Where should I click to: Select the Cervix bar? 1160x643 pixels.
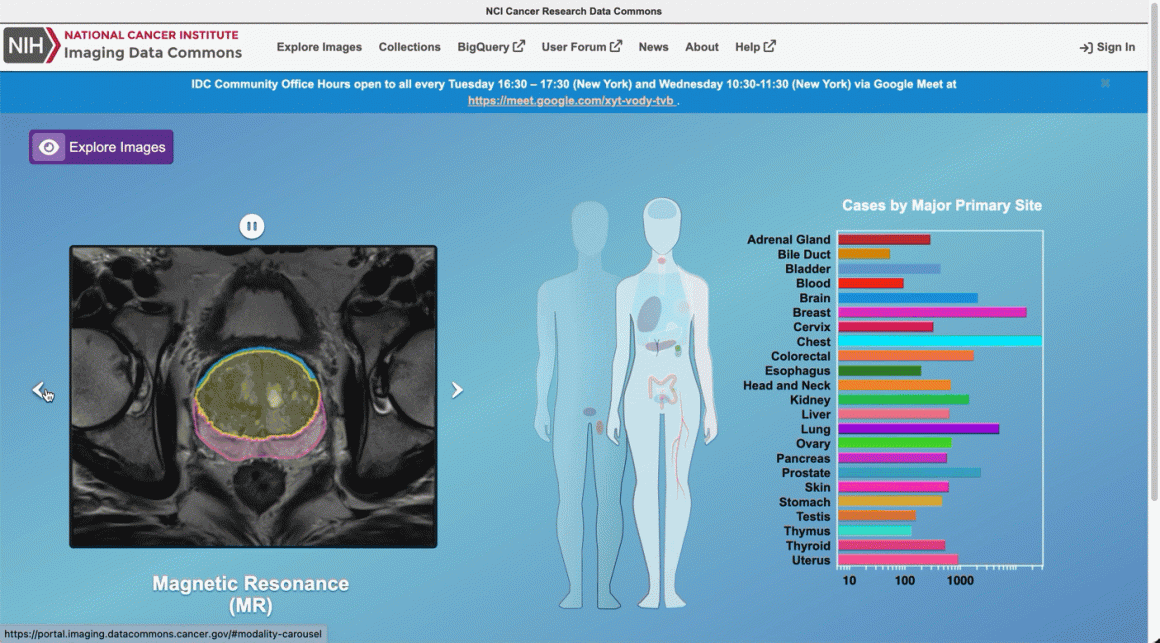point(885,327)
